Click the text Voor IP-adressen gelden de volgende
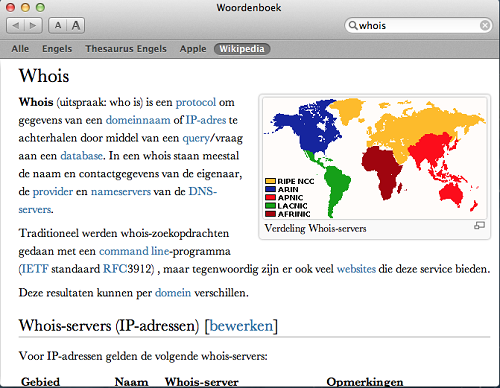Image resolution: width=500 pixels, height=388 pixels. point(109,356)
